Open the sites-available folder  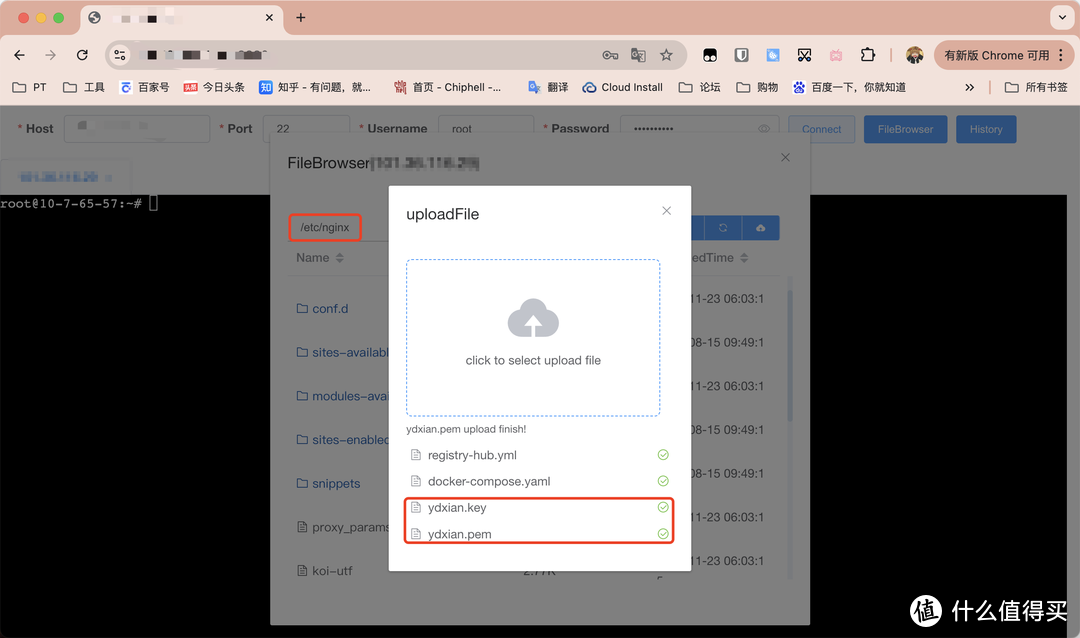[x=342, y=352]
